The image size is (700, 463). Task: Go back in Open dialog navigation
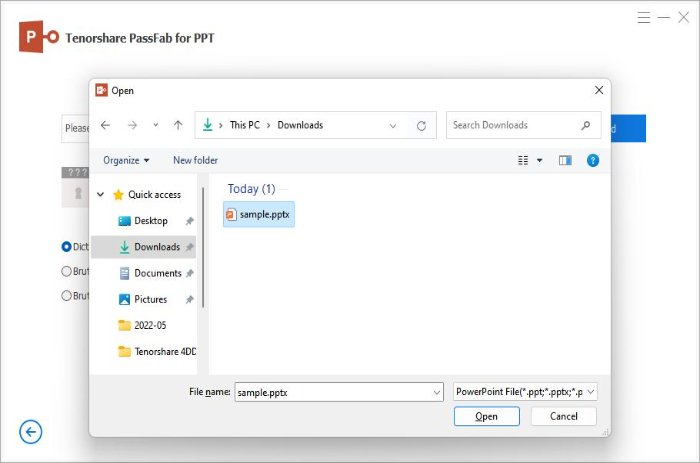coord(105,125)
